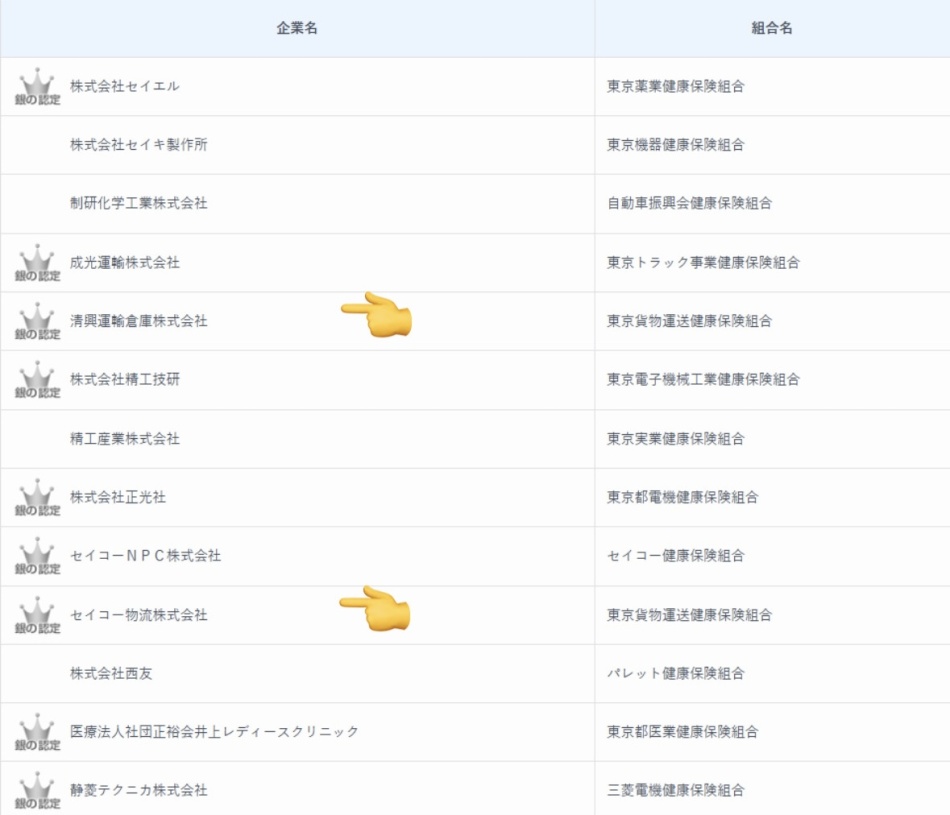Select company name セイコー物流株式会社
This screenshot has height=815, width=950.
pyautogui.click(x=139, y=614)
